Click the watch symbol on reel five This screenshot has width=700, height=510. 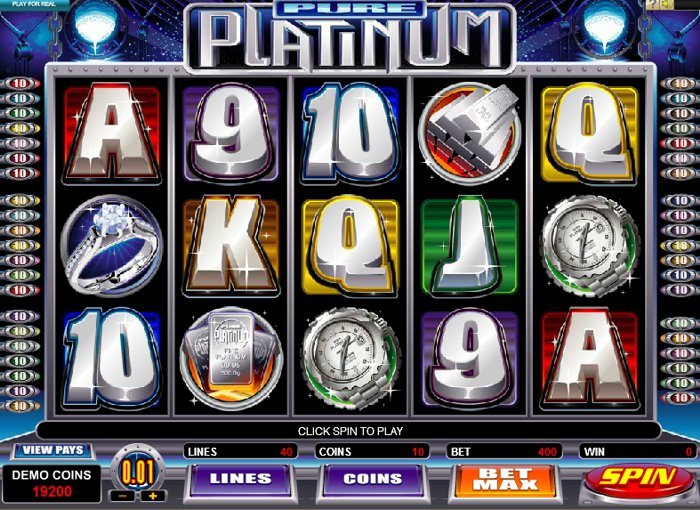coord(590,246)
